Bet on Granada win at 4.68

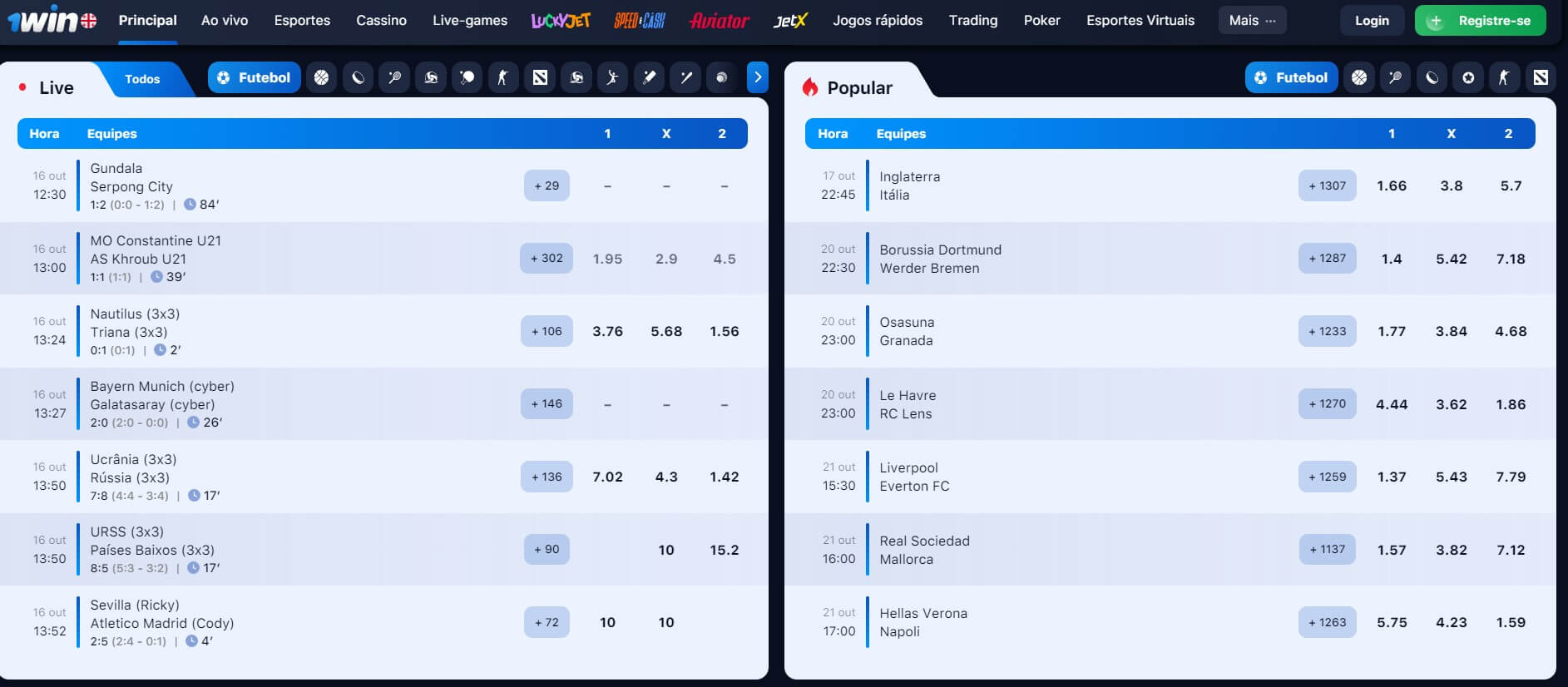[1511, 331]
